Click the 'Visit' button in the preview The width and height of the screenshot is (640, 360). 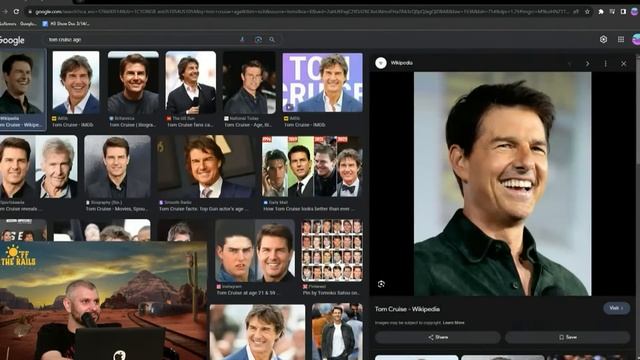(x=616, y=308)
